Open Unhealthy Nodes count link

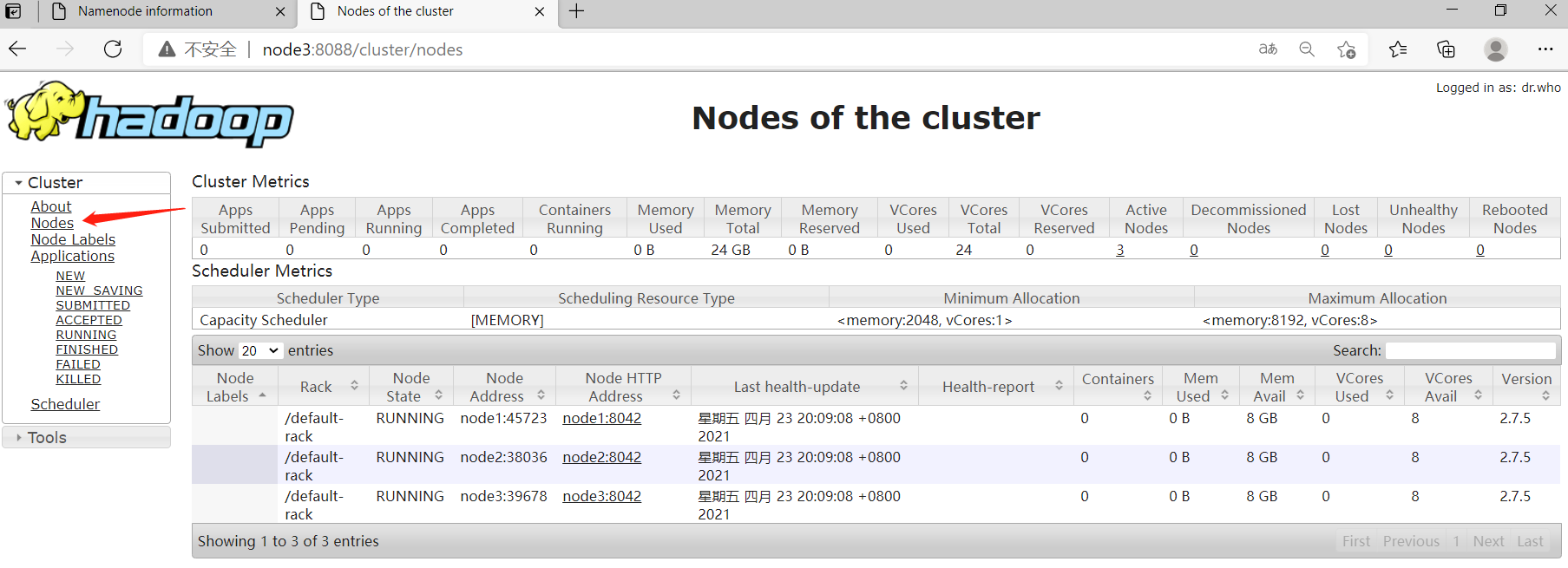[x=1388, y=250]
